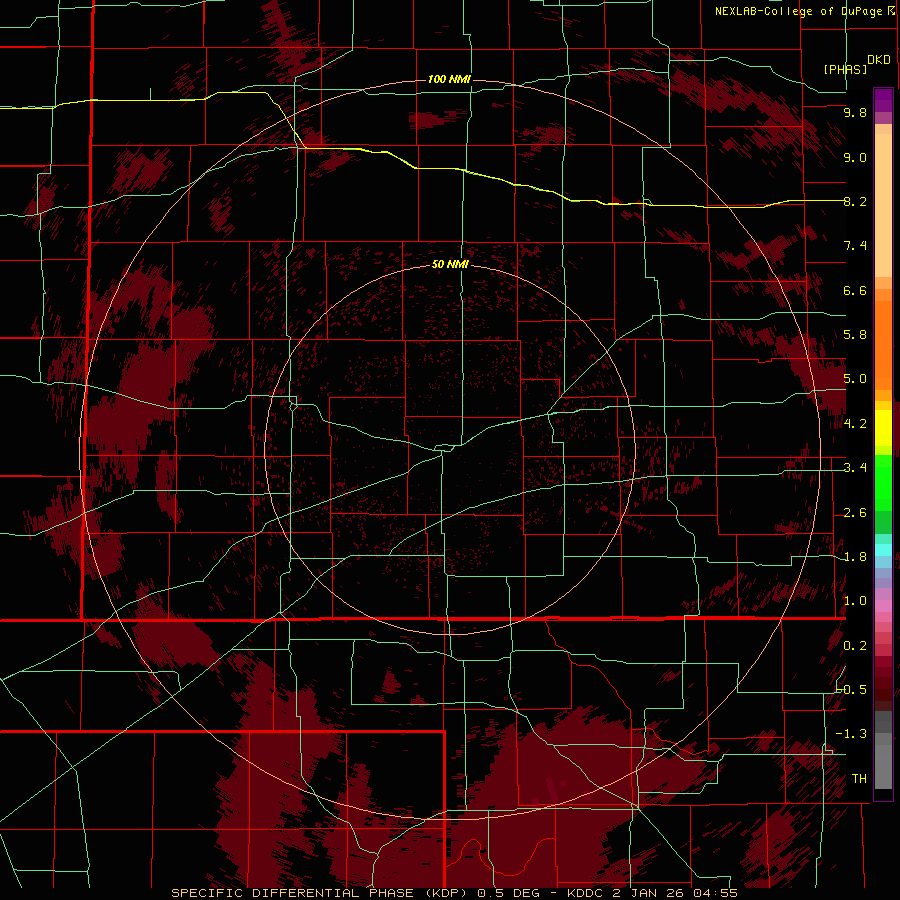Click the 6.6 value on the color scale
The width and height of the screenshot is (900, 900).
(x=855, y=290)
